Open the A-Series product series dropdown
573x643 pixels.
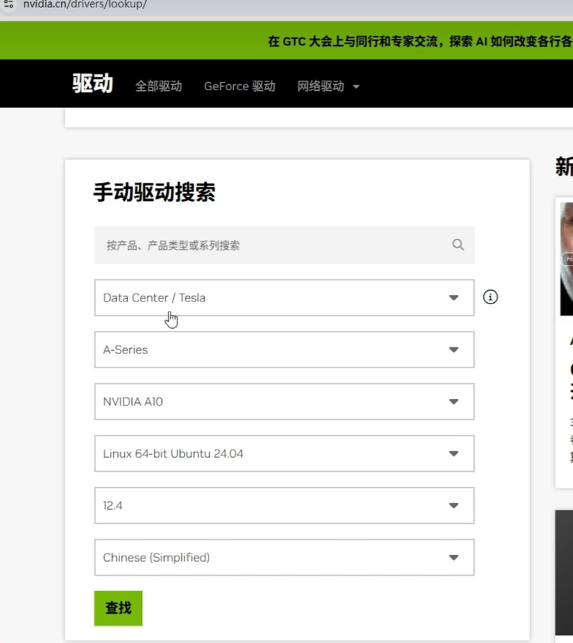(284, 350)
